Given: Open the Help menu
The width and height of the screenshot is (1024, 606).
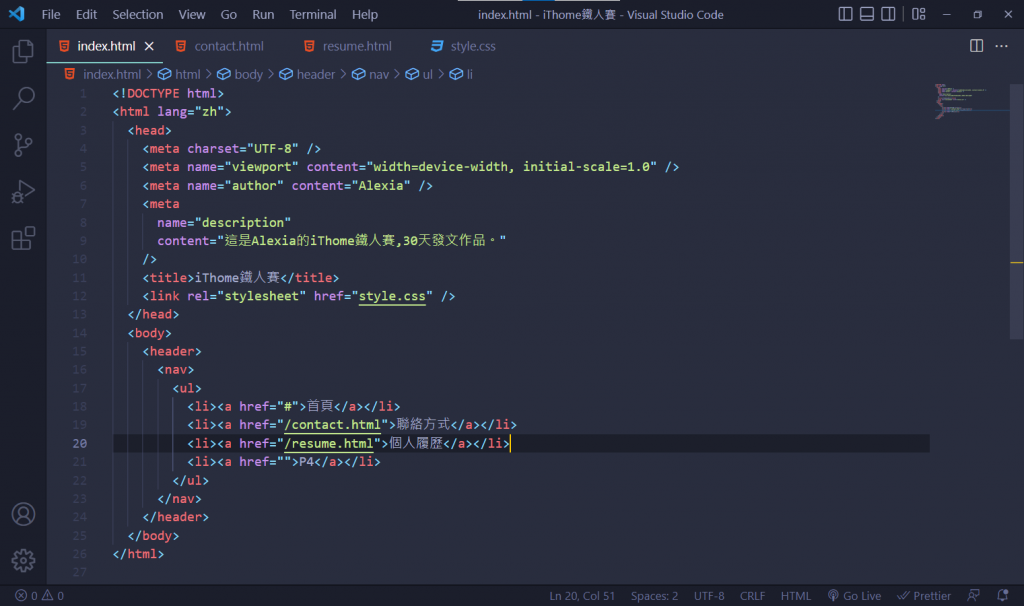Looking at the screenshot, I should [365, 14].
